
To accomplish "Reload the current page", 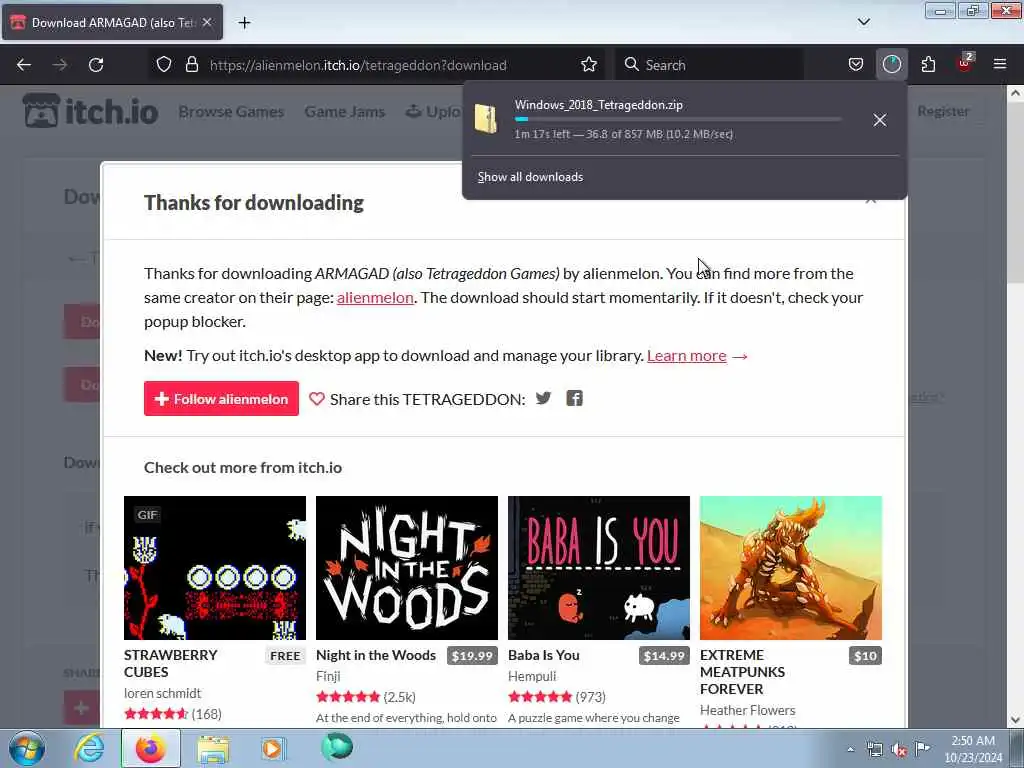I will 96,65.
